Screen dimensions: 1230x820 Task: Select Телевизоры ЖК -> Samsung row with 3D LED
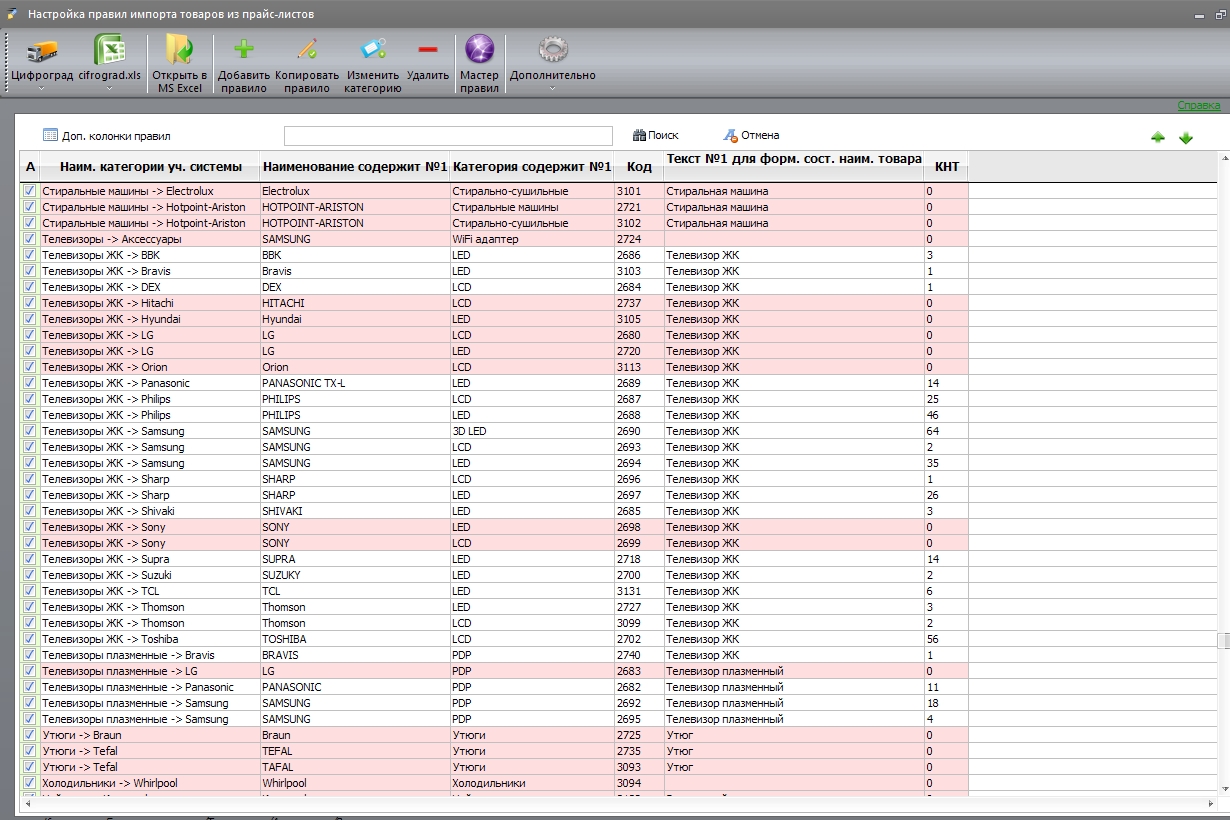[x=494, y=431]
